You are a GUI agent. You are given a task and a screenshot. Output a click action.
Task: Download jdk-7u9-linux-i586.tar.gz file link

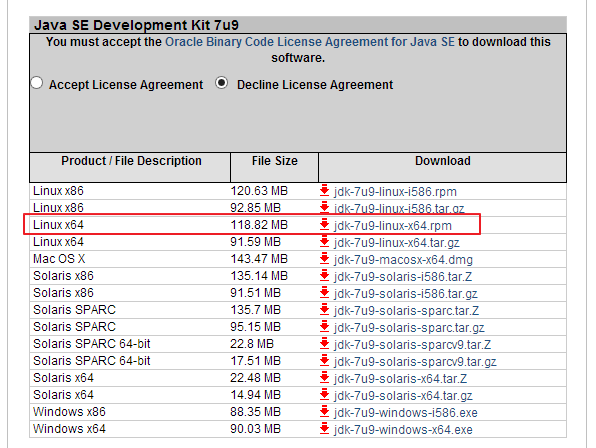(x=399, y=209)
